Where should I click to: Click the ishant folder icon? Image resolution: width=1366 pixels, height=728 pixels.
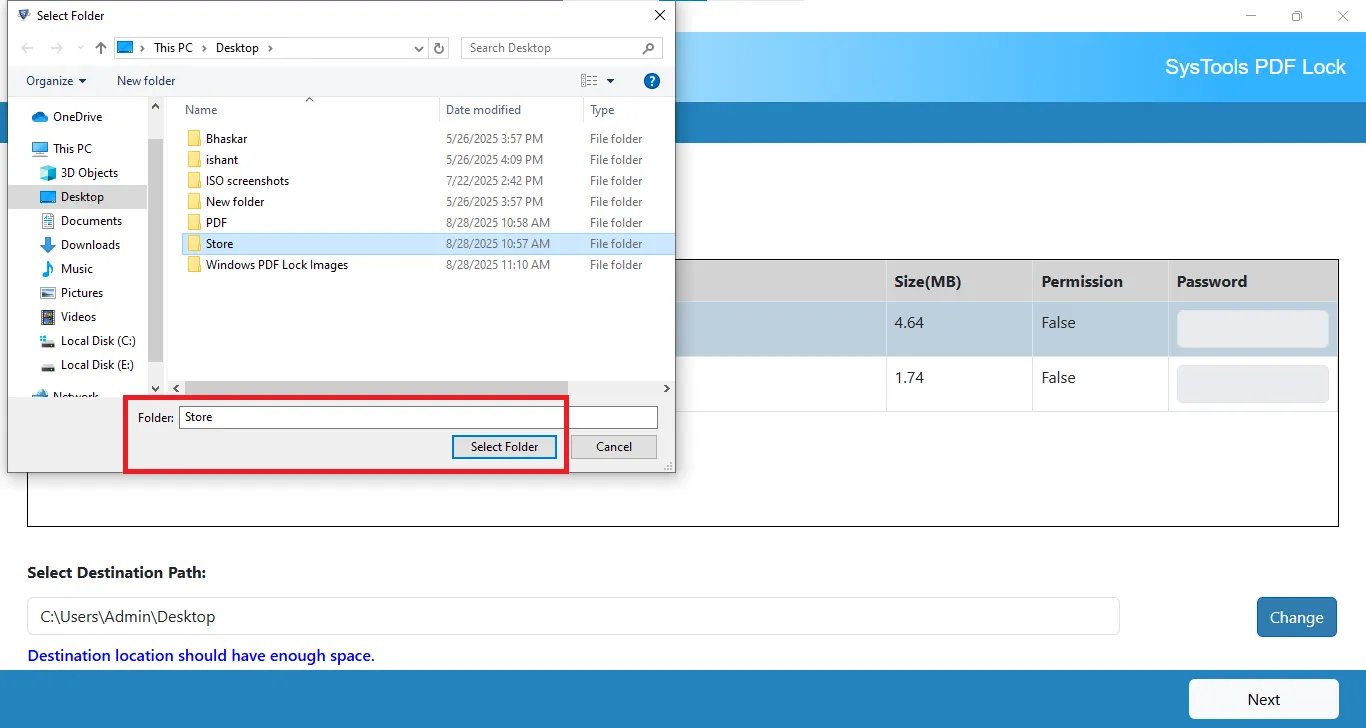(x=194, y=160)
